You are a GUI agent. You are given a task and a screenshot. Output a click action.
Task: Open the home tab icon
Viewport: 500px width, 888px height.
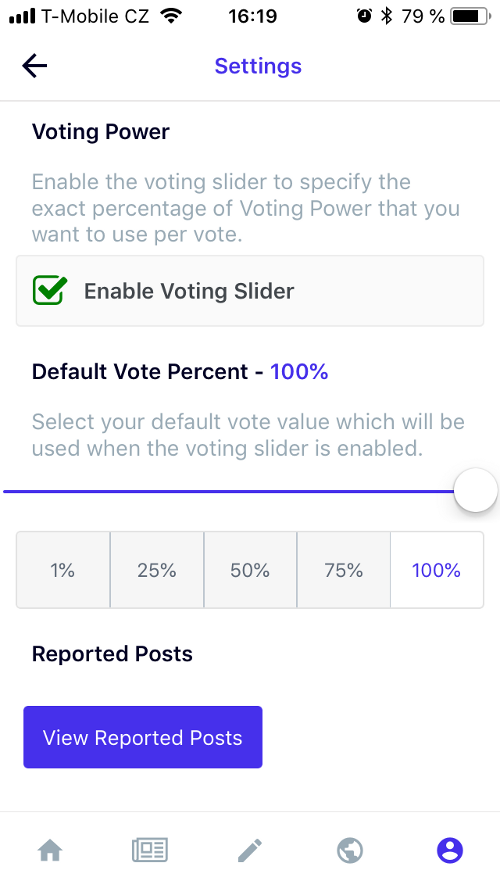click(50, 850)
